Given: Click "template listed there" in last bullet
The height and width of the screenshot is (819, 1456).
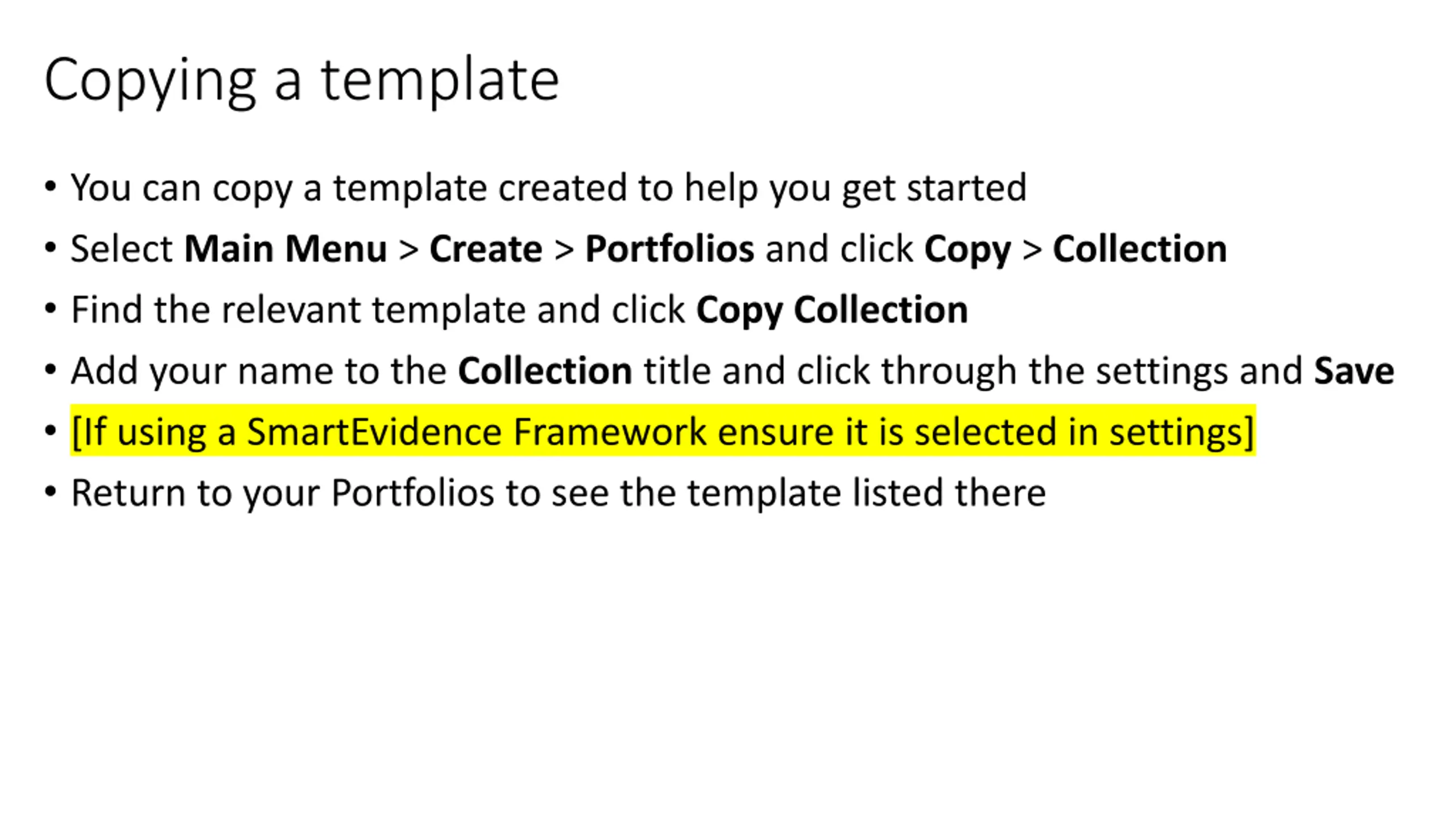Looking at the screenshot, I should tap(867, 493).
